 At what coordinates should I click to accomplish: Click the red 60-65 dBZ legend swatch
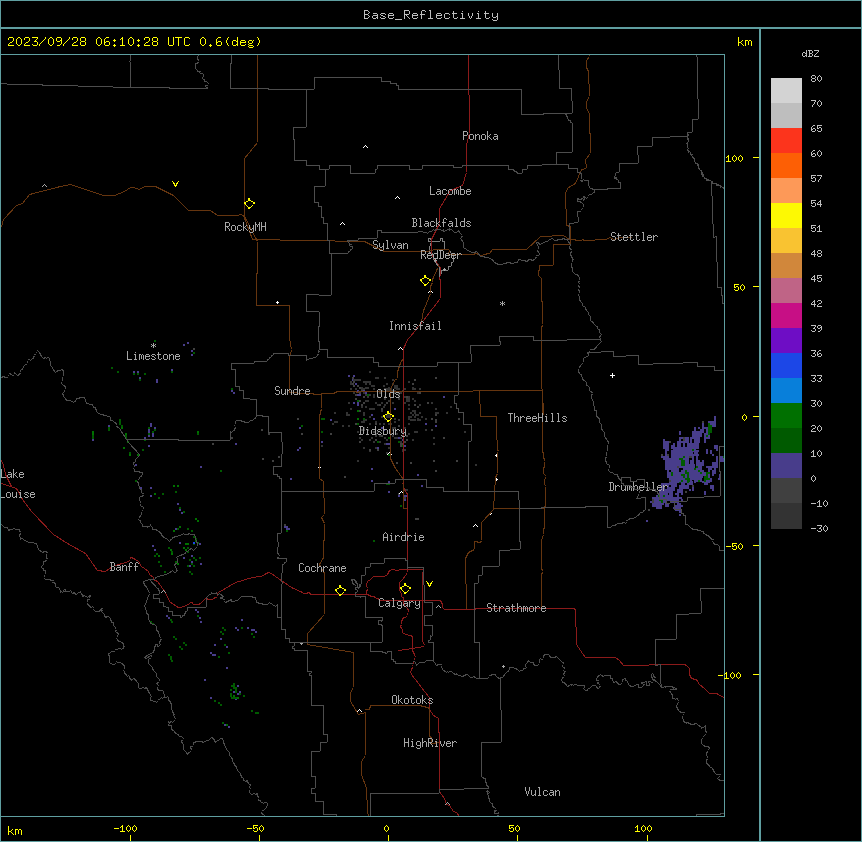(786, 141)
